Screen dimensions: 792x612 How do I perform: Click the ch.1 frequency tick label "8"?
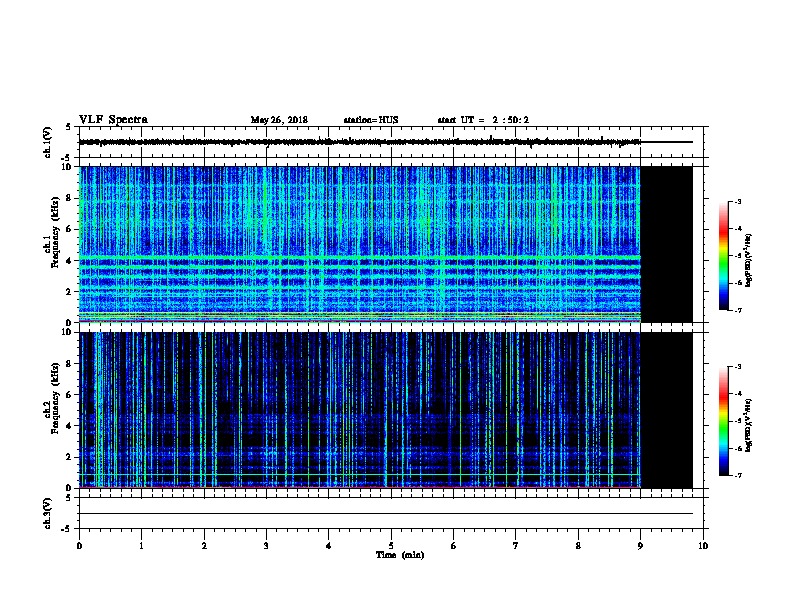[x=71, y=198]
